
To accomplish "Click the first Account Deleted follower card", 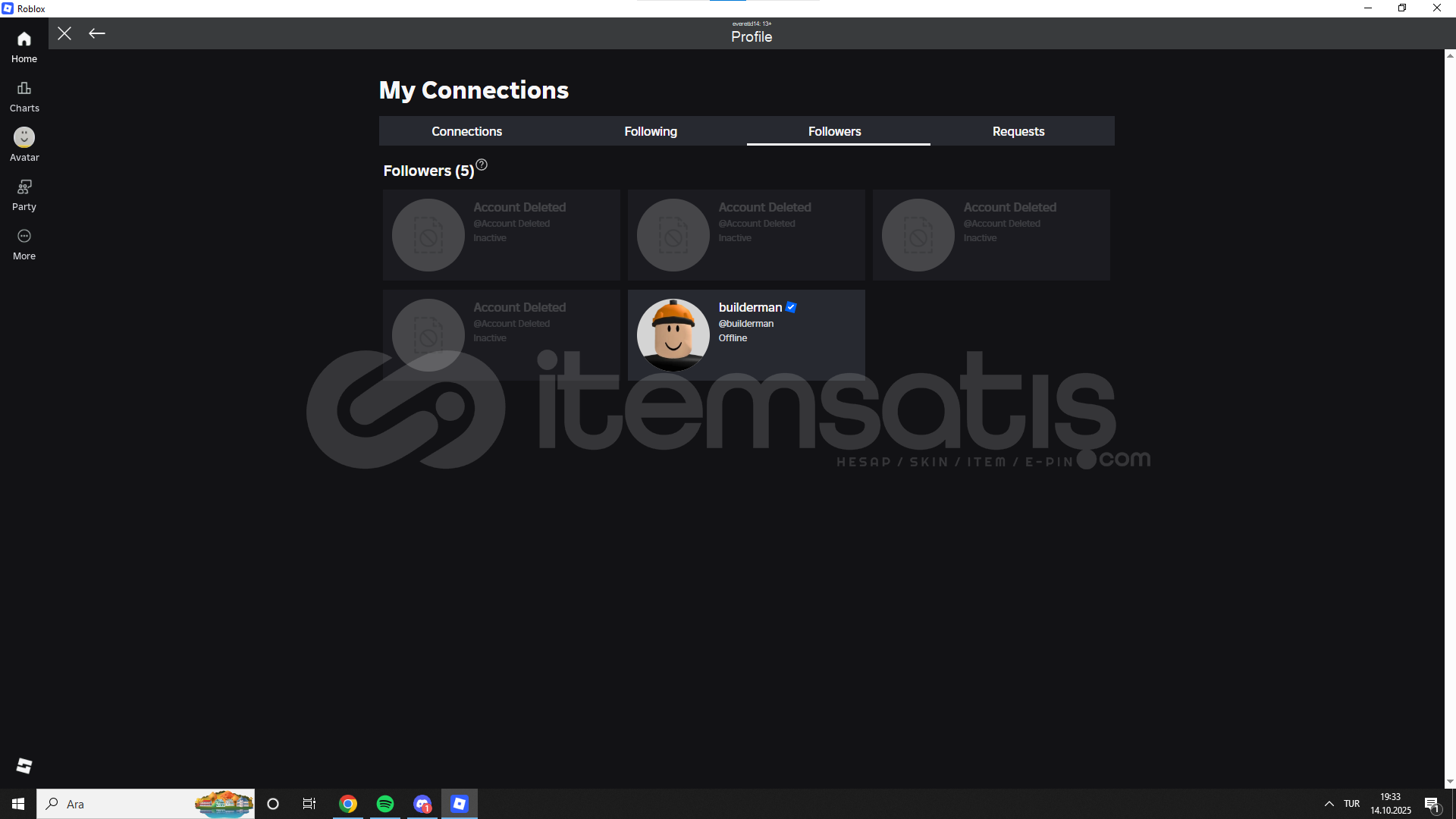I will tap(501, 235).
